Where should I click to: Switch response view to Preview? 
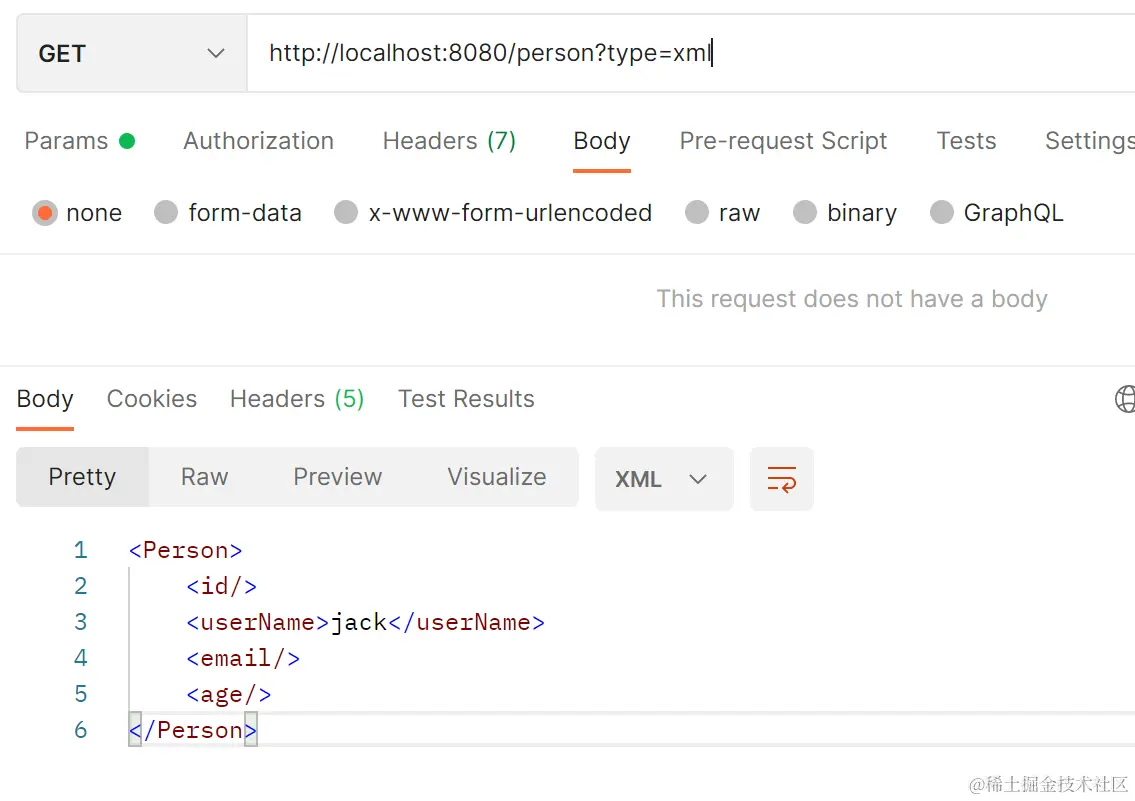(337, 478)
